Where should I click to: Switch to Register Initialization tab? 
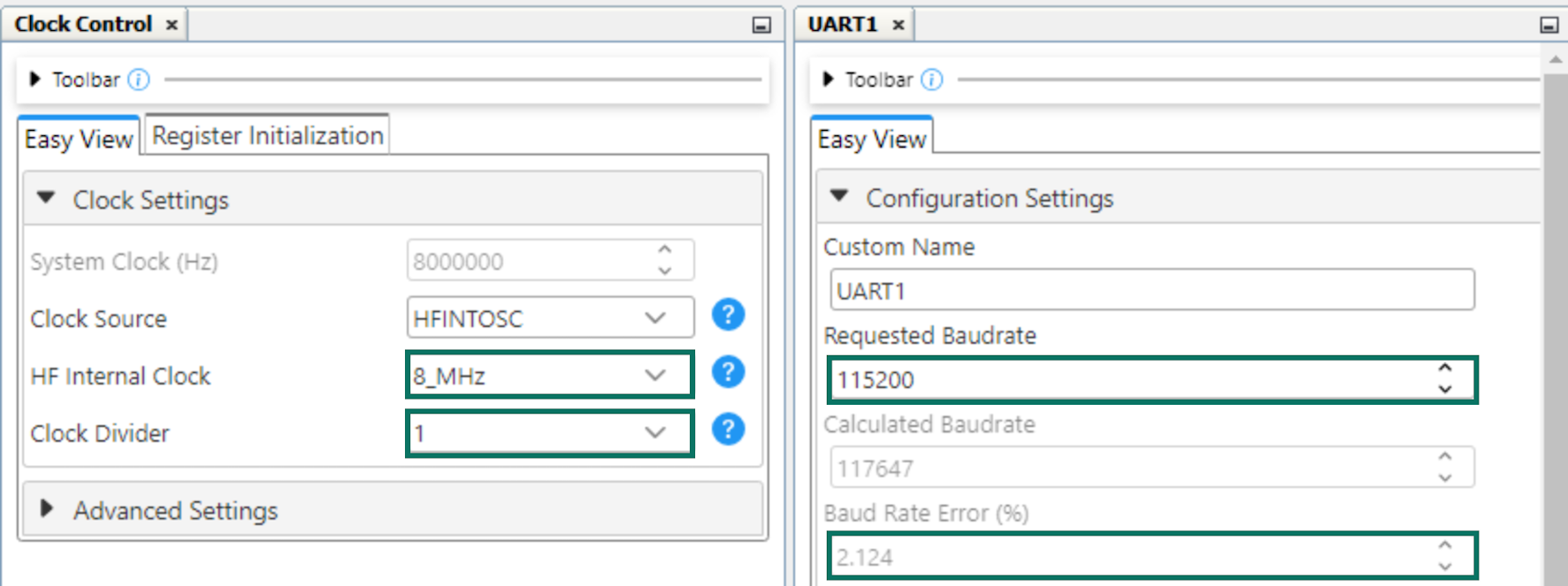pyautogui.click(x=267, y=136)
